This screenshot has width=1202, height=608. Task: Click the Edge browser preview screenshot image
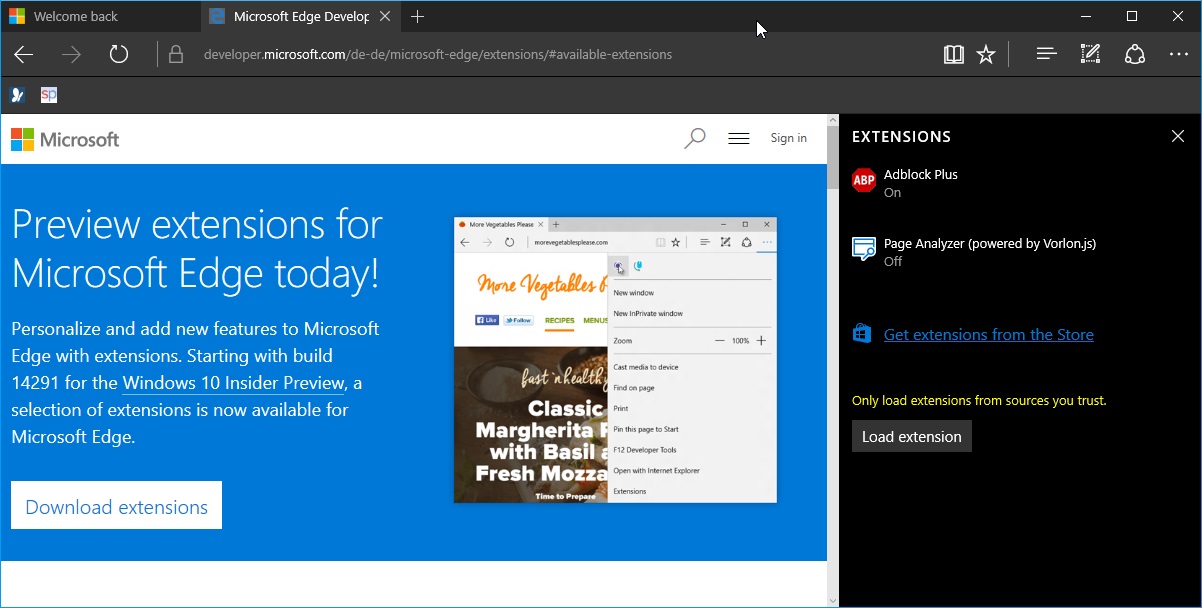[615, 360]
